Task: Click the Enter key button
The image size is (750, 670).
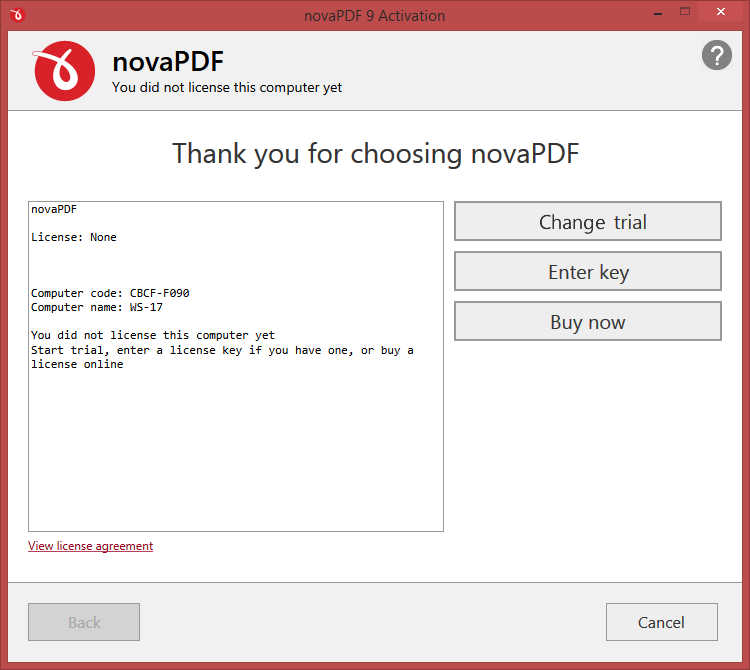Action: pos(588,272)
